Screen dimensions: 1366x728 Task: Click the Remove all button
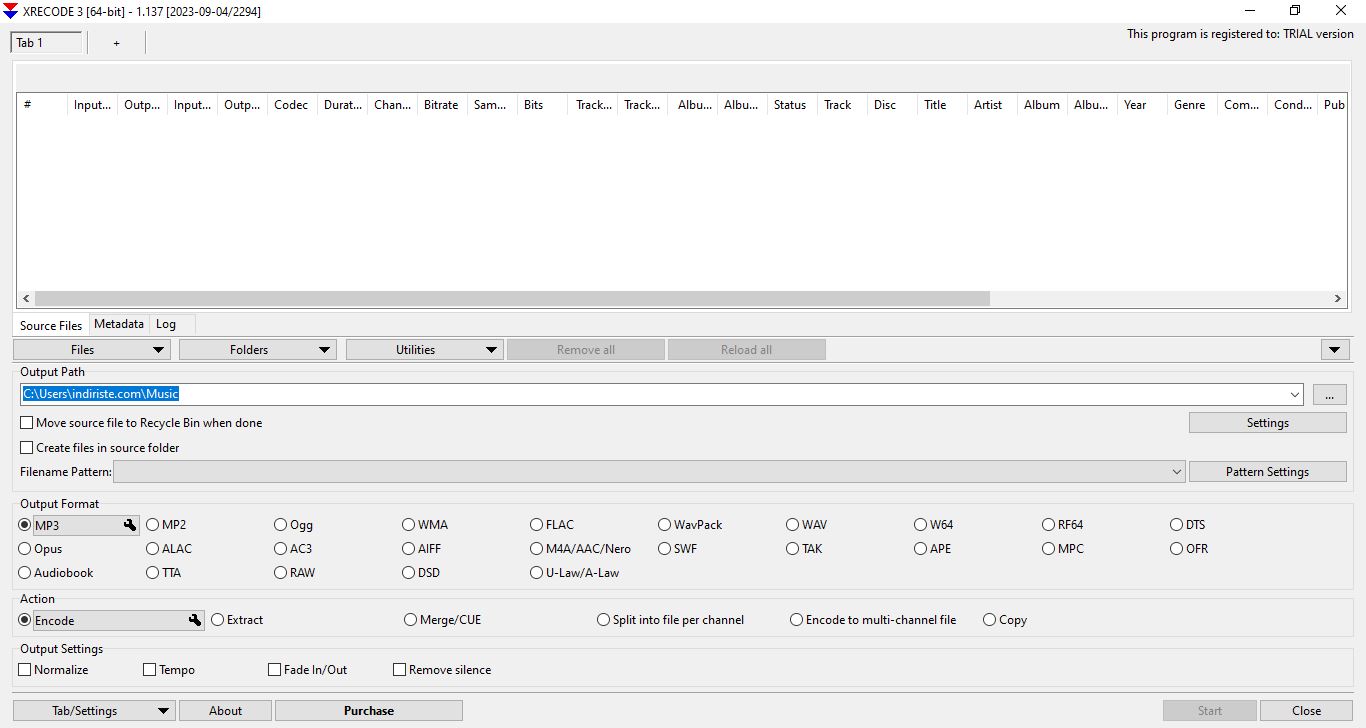click(586, 350)
